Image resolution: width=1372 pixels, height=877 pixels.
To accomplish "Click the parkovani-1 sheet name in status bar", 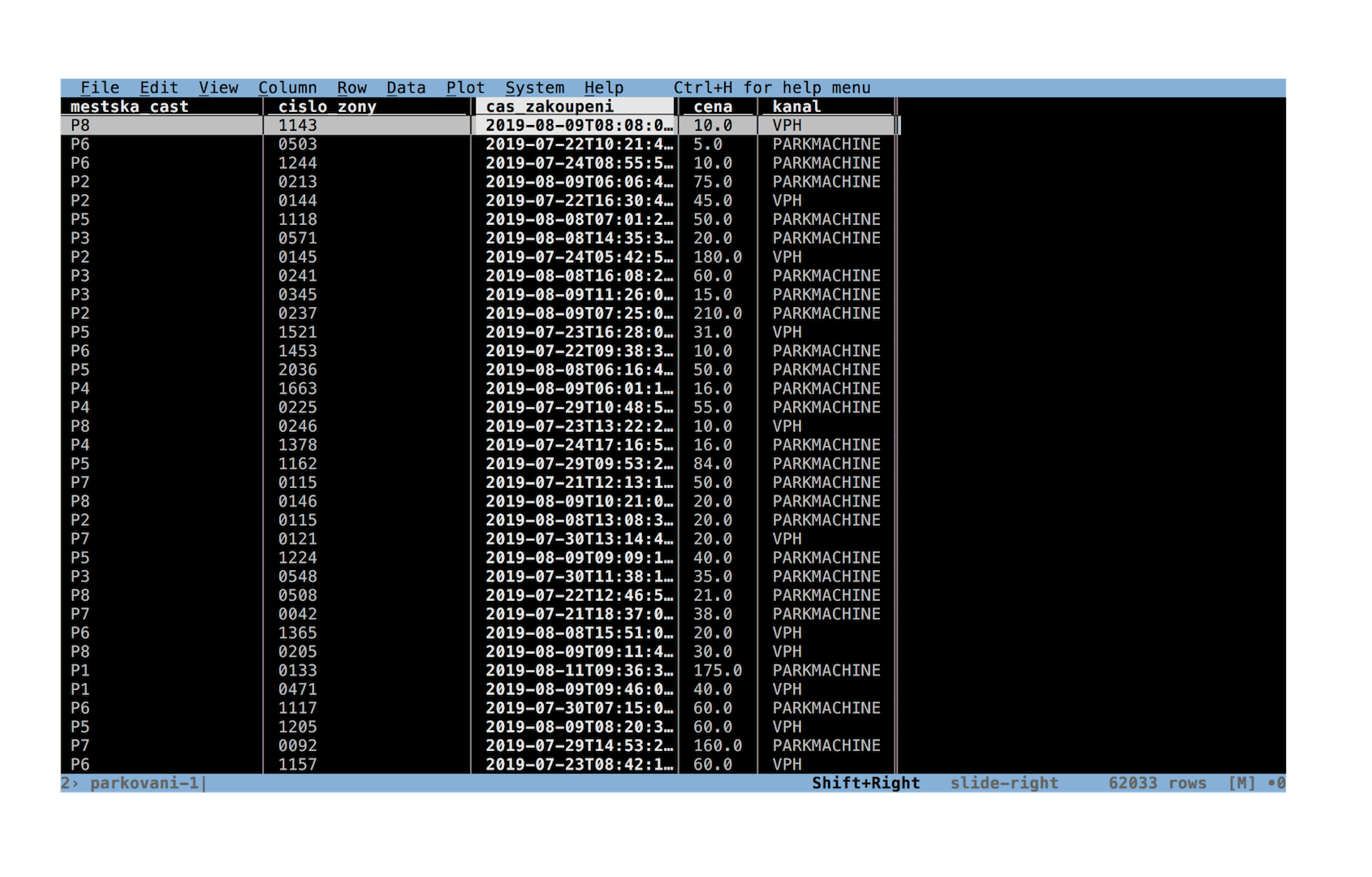I will pyautogui.click(x=145, y=784).
